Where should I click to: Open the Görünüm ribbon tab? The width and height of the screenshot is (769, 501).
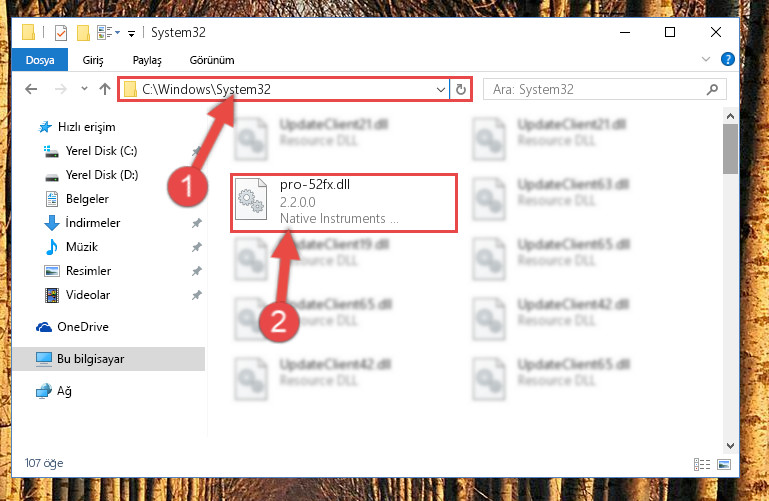(x=212, y=60)
